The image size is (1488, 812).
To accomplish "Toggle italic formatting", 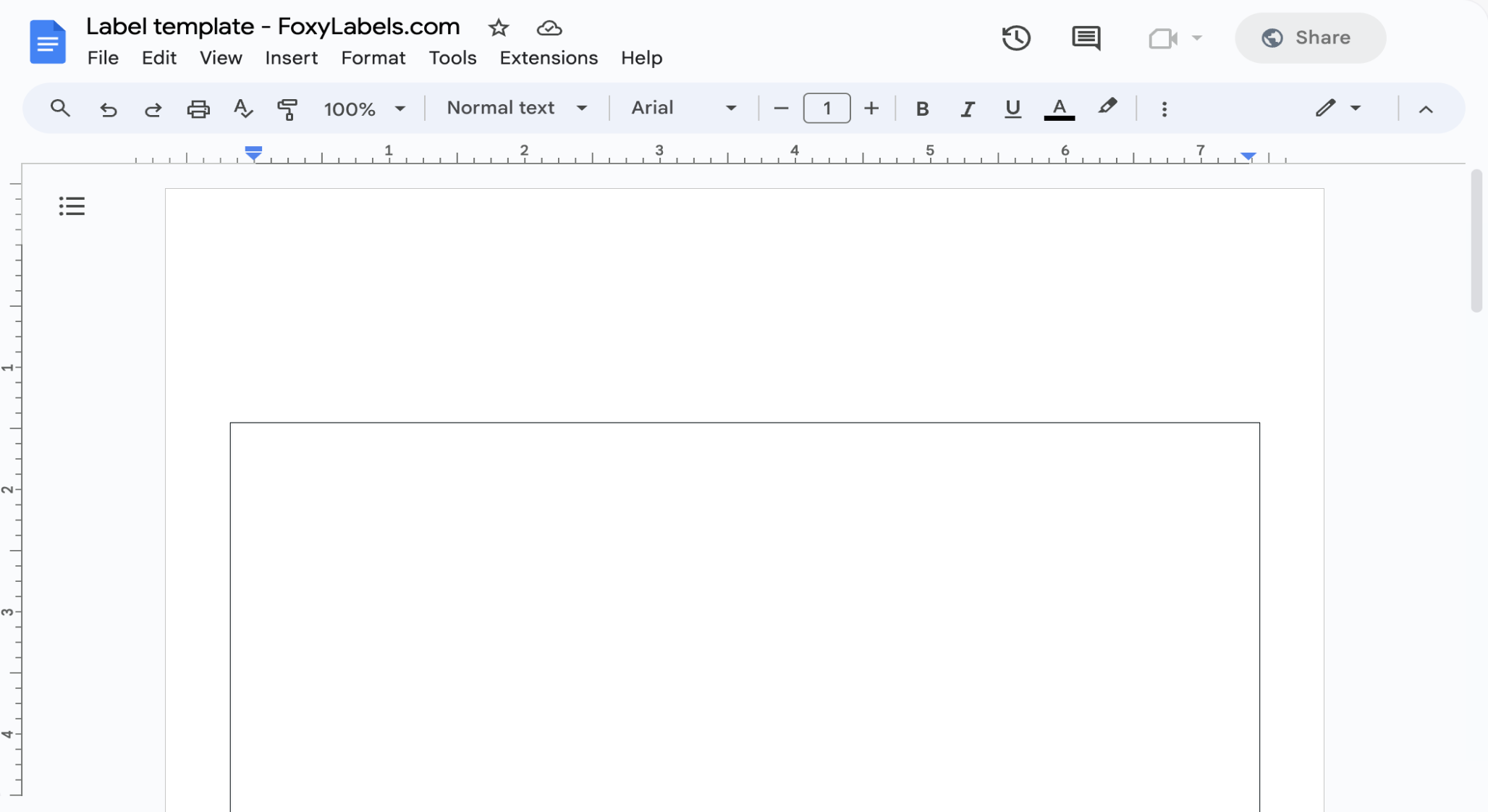I will point(968,109).
